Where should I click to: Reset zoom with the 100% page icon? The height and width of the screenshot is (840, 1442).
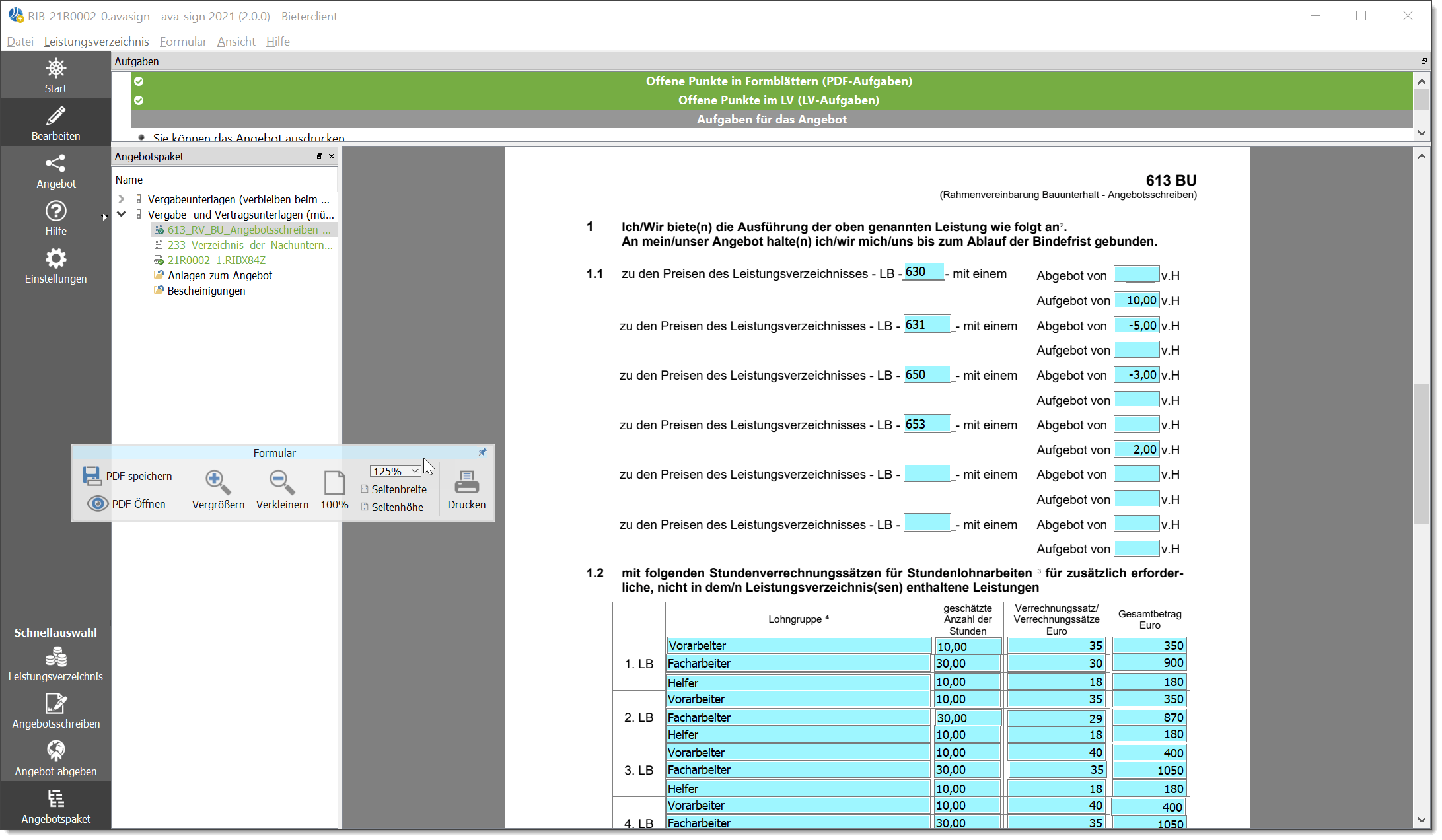(x=334, y=483)
